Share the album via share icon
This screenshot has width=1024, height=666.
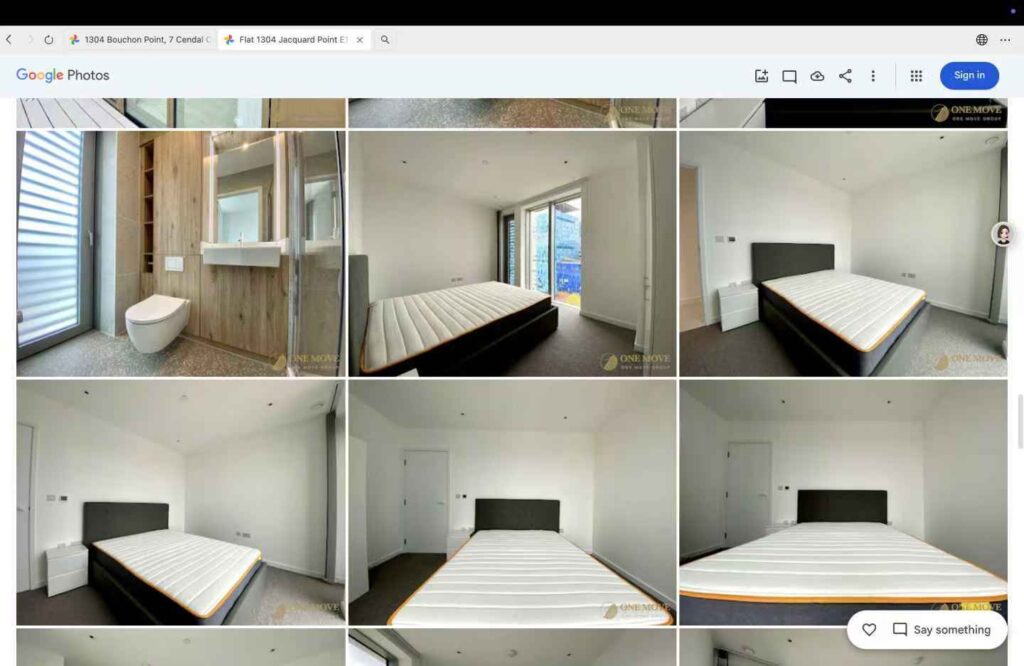pyautogui.click(x=845, y=76)
